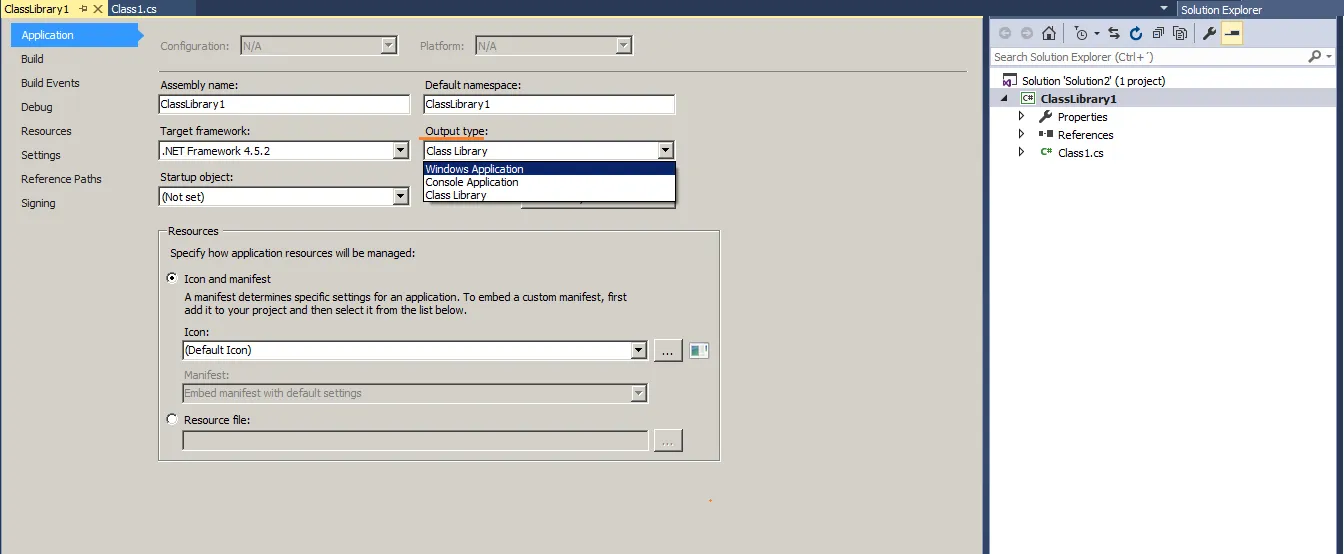The image size is (1344, 554).
Task: Close the ClassLibrary1 tab
Action: [x=97, y=9]
